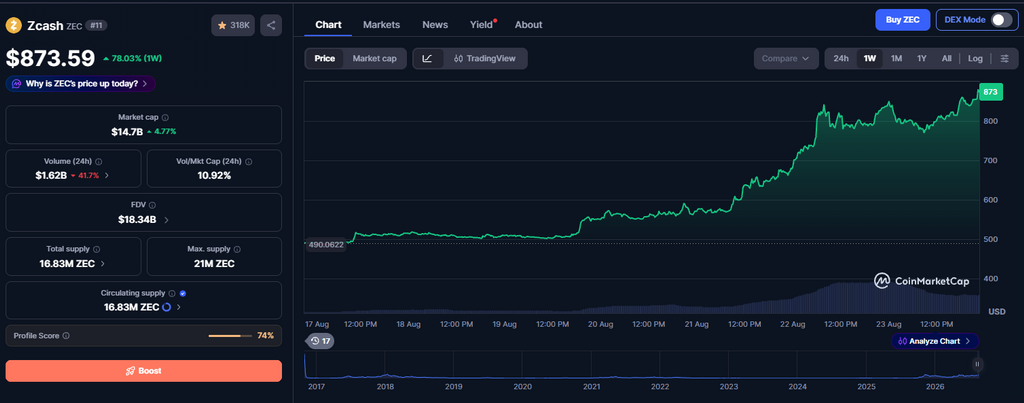Click the Zcash coin logo icon

coord(13,25)
